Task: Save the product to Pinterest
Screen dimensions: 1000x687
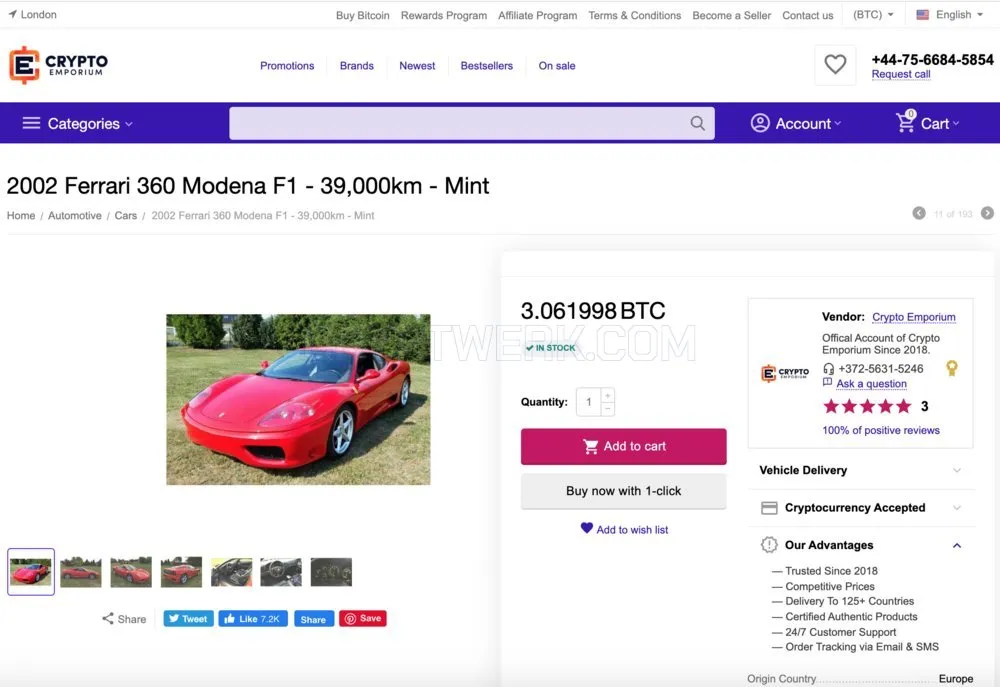Action: click(363, 619)
